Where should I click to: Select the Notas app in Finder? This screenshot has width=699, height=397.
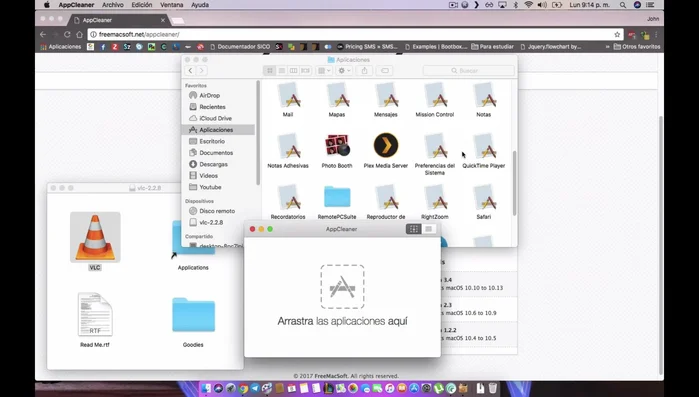[x=484, y=95]
